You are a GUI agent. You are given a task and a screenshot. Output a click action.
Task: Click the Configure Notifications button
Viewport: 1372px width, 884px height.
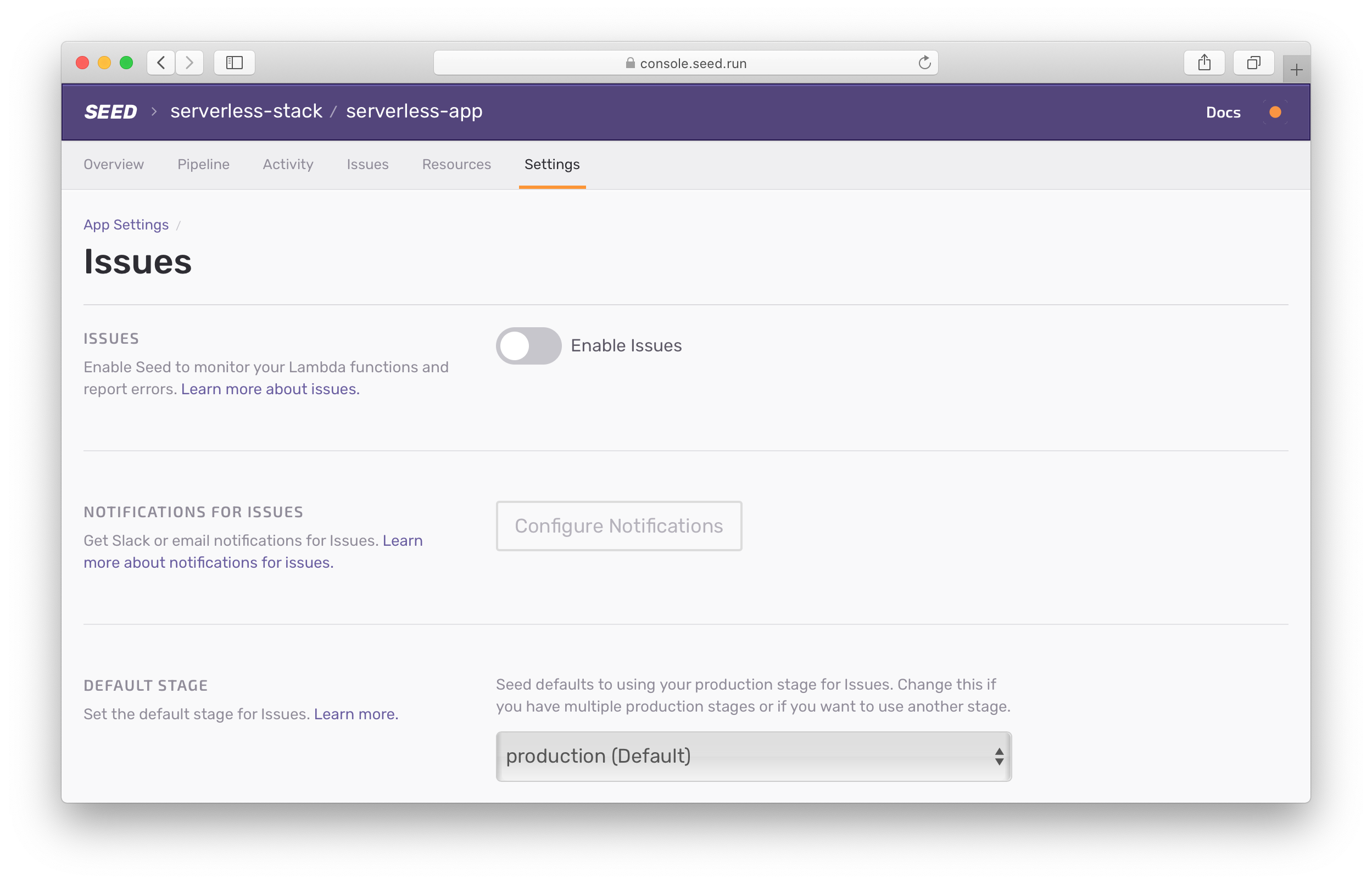coord(619,526)
